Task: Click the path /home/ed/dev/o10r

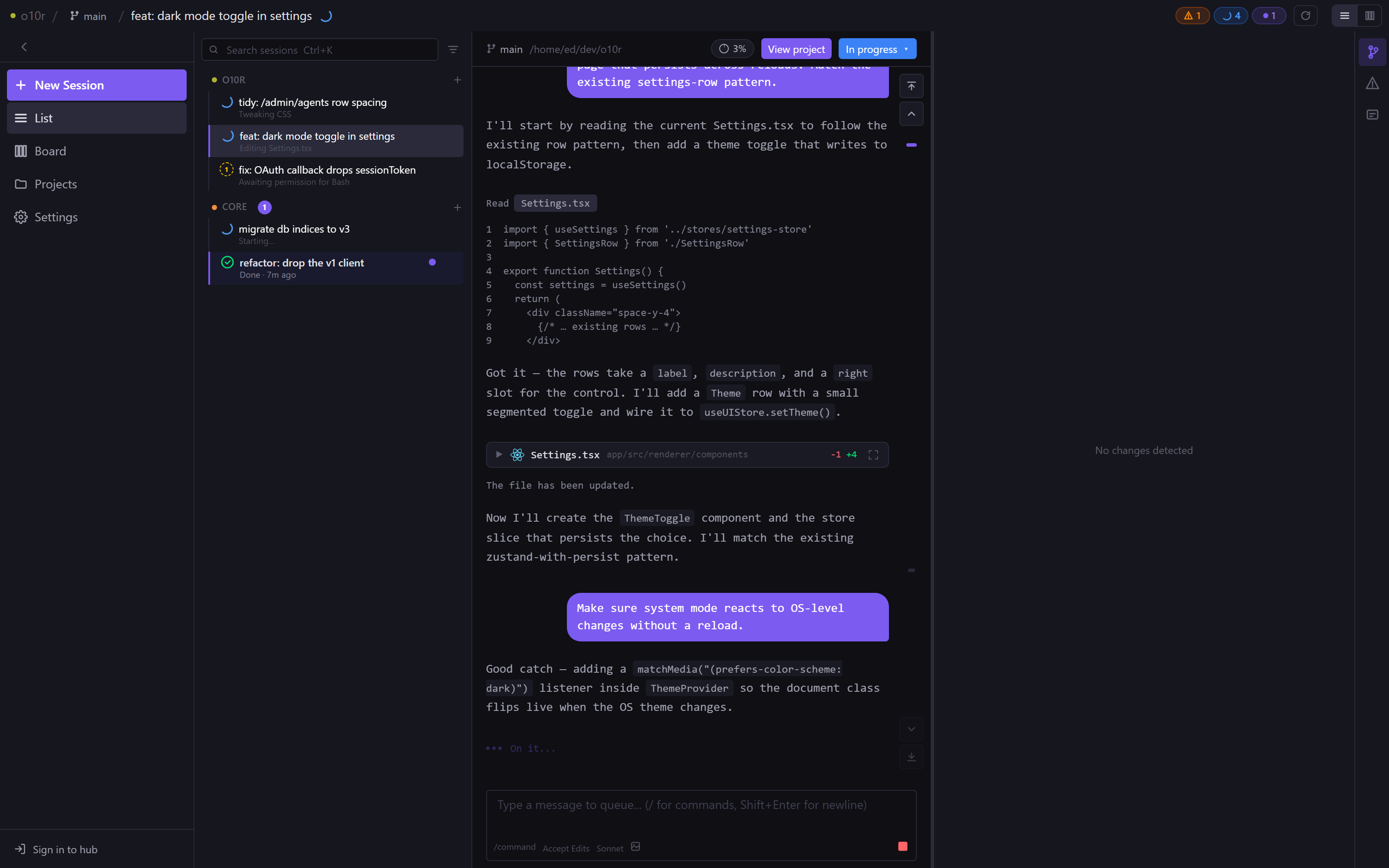Action: 575,49
